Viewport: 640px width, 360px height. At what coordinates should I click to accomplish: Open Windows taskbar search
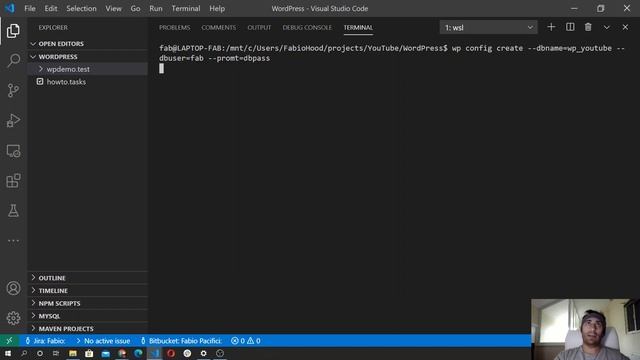(24, 353)
